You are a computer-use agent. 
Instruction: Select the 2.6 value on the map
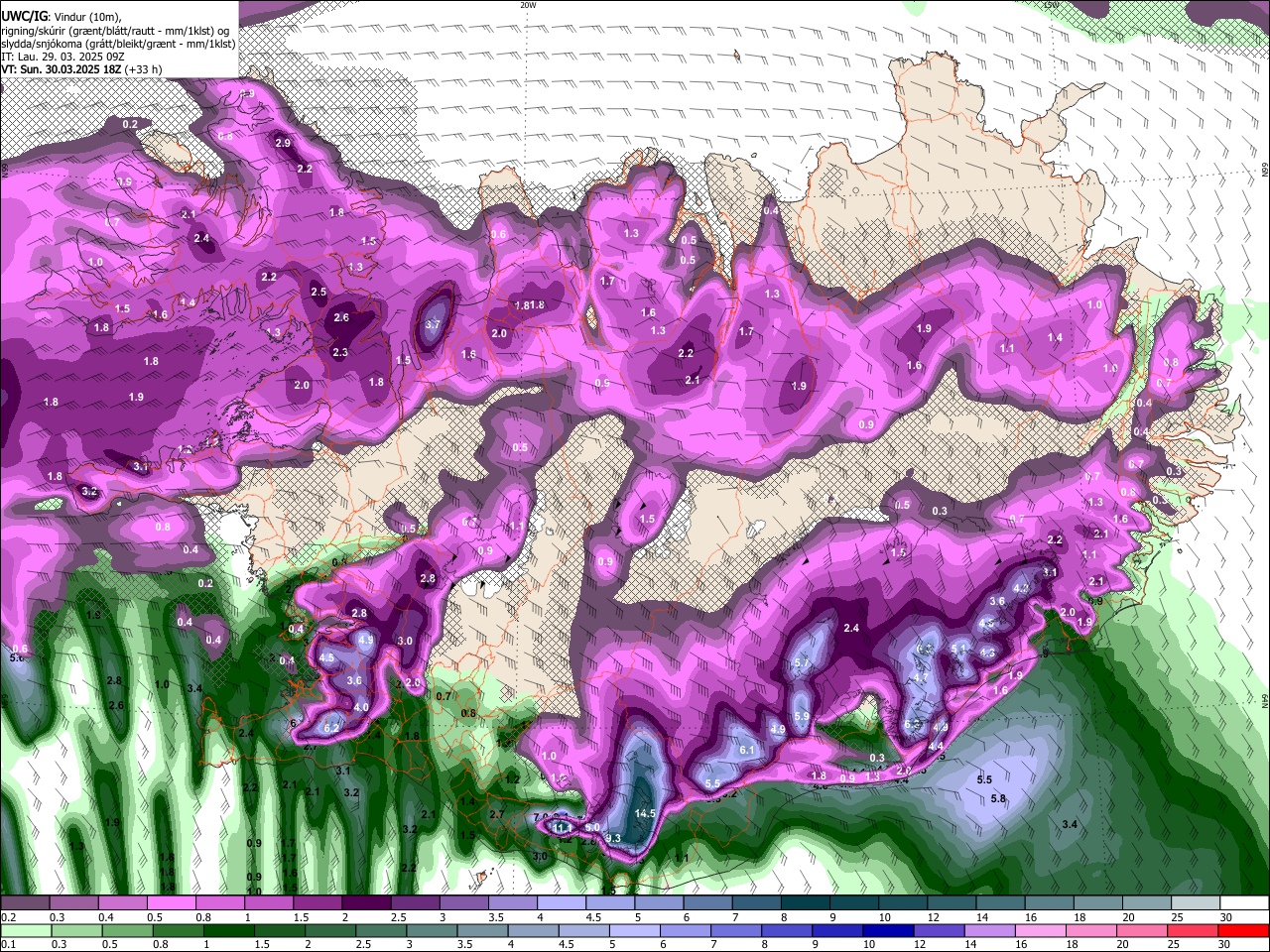point(341,317)
